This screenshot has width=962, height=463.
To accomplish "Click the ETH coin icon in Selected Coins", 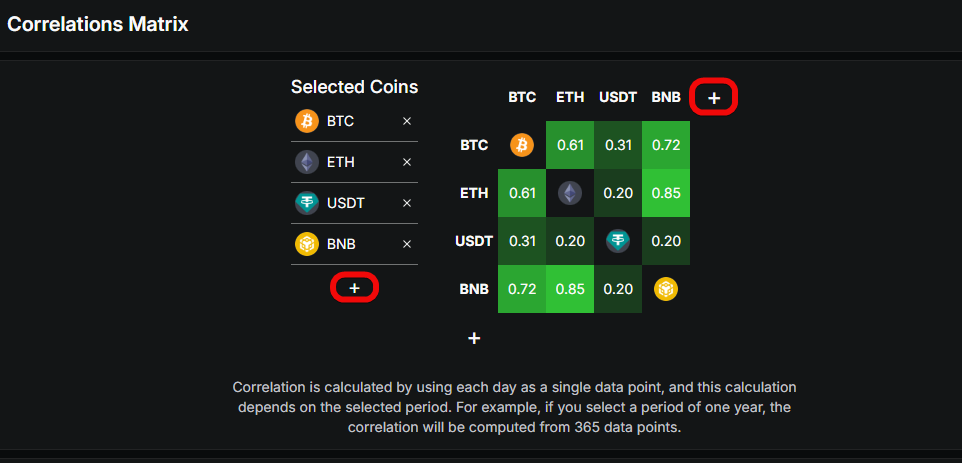I will click(306, 162).
